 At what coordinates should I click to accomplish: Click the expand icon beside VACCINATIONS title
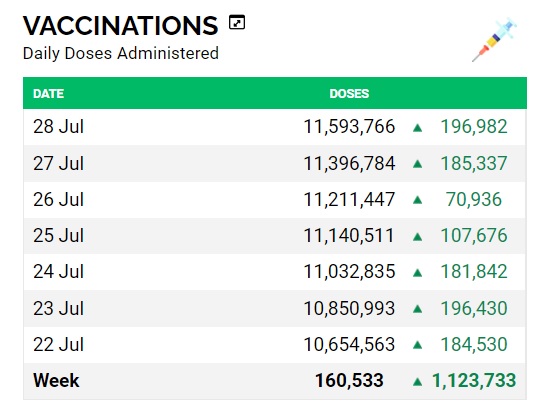(237, 23)
